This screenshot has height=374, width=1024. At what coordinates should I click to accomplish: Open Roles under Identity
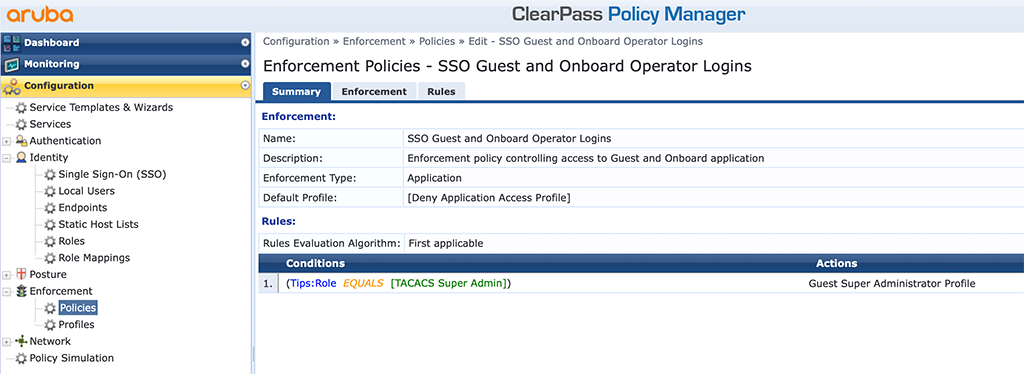pos(72,241)
